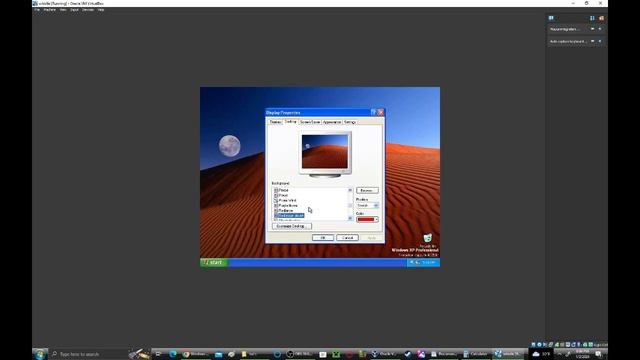Select Prairie Wind in the Background list

(x=287, y=200)
